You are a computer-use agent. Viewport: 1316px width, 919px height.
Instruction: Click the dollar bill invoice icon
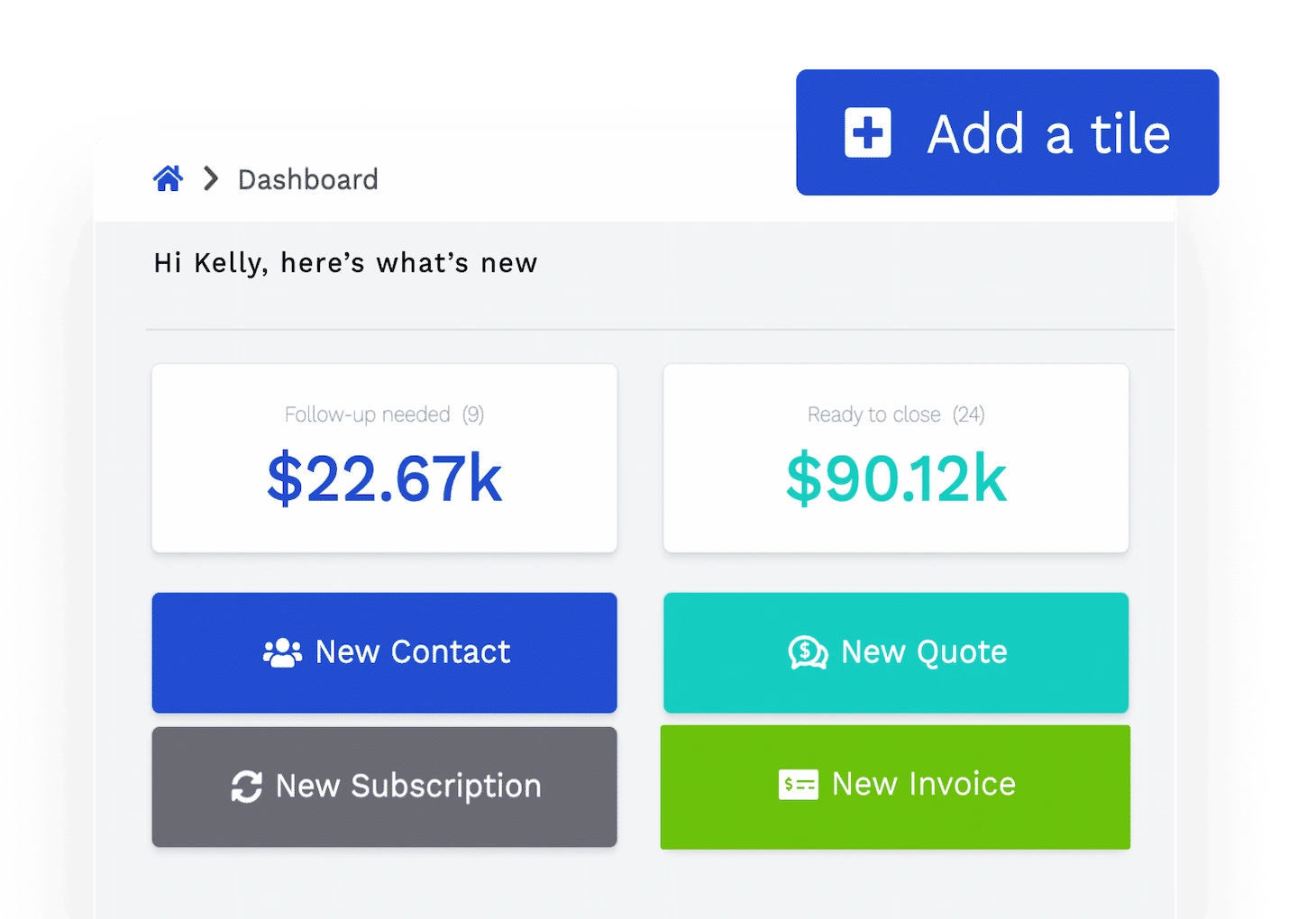click(x=798, y=785)
